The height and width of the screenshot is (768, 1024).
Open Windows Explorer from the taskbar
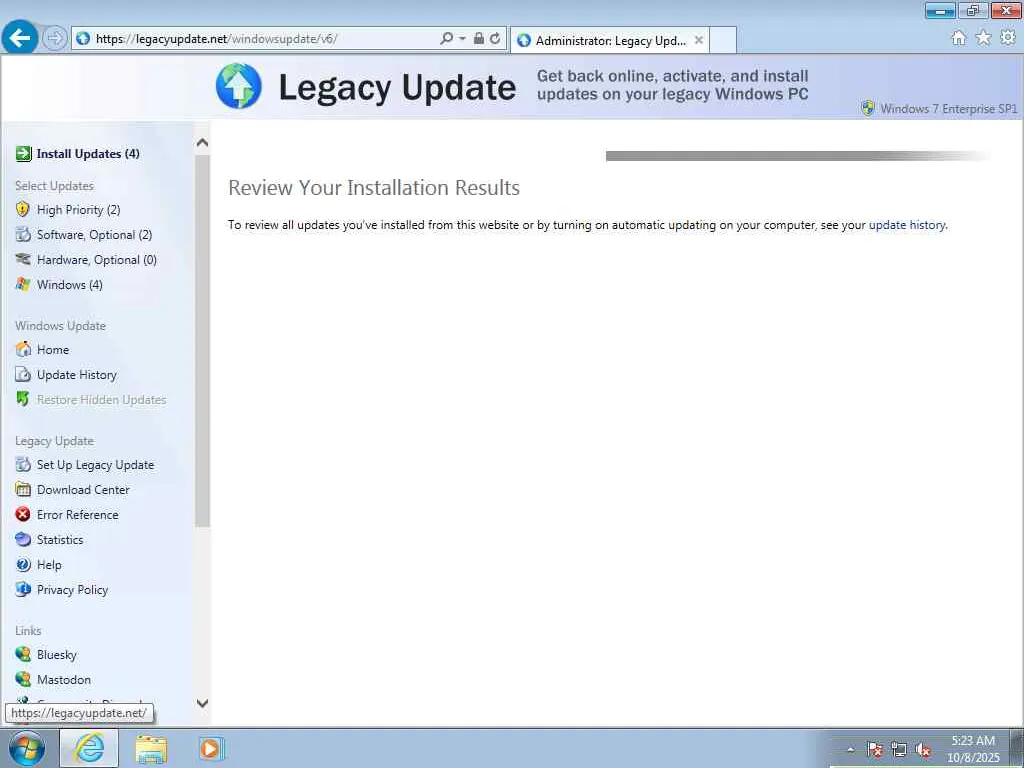click(151, 748)
